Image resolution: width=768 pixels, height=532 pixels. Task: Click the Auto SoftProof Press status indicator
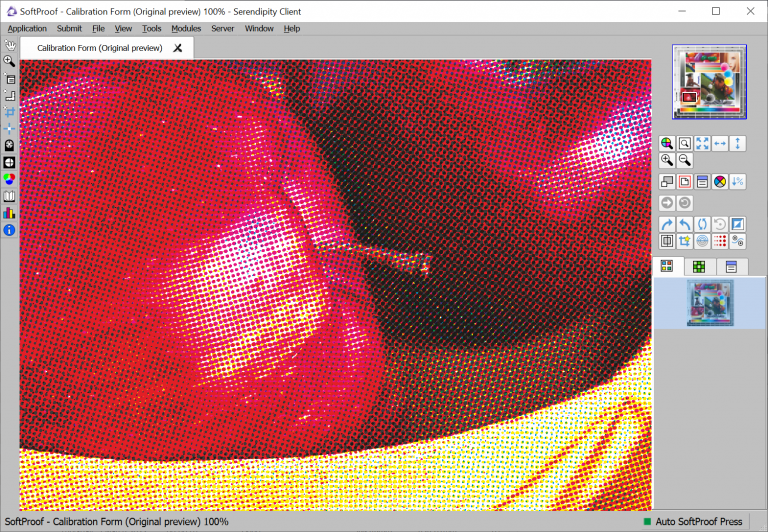point(693,522)
